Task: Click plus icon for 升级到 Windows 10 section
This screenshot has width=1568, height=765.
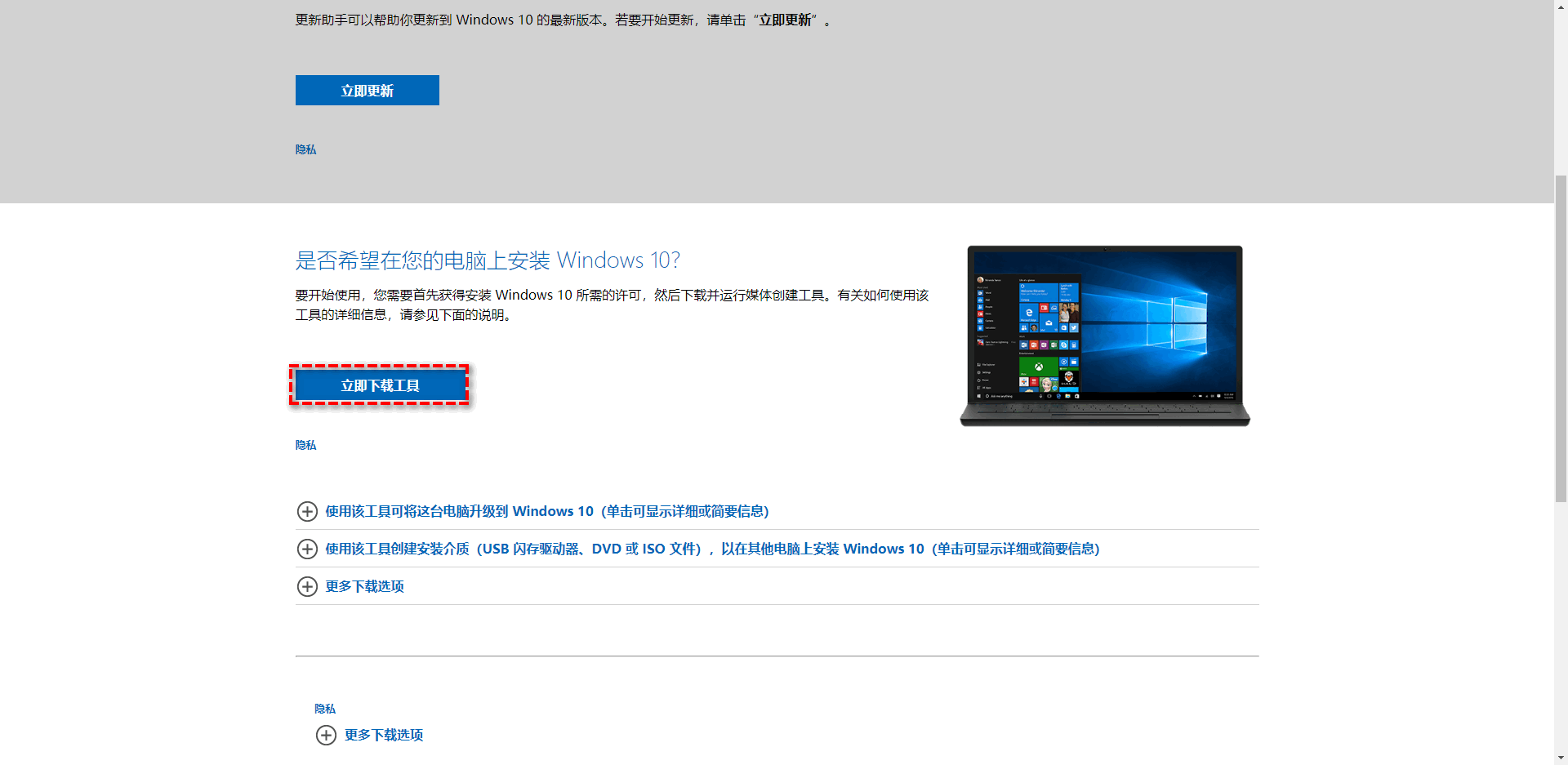Action: [307, 511]
